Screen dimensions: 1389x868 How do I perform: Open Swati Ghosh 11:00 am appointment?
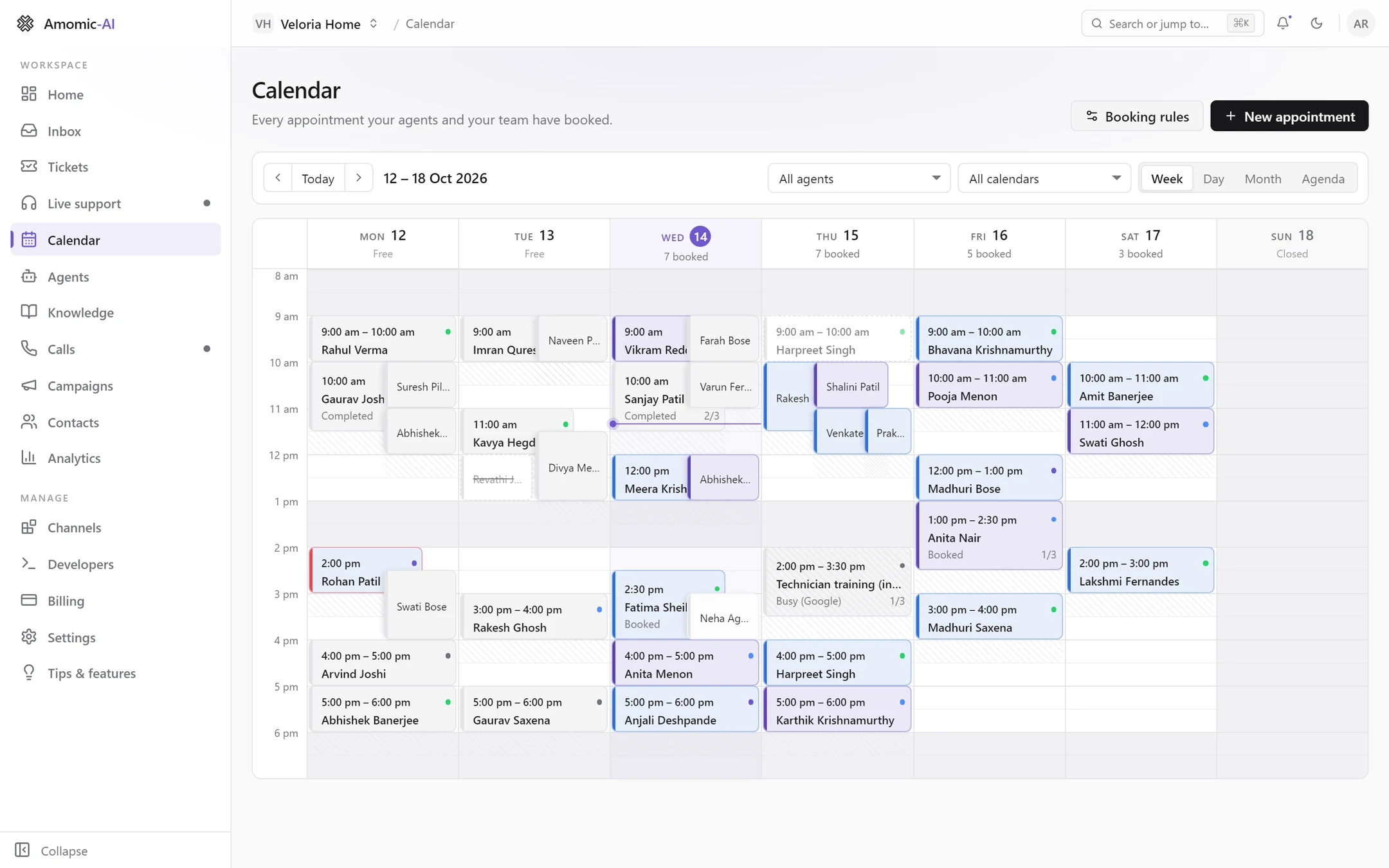1141,431
